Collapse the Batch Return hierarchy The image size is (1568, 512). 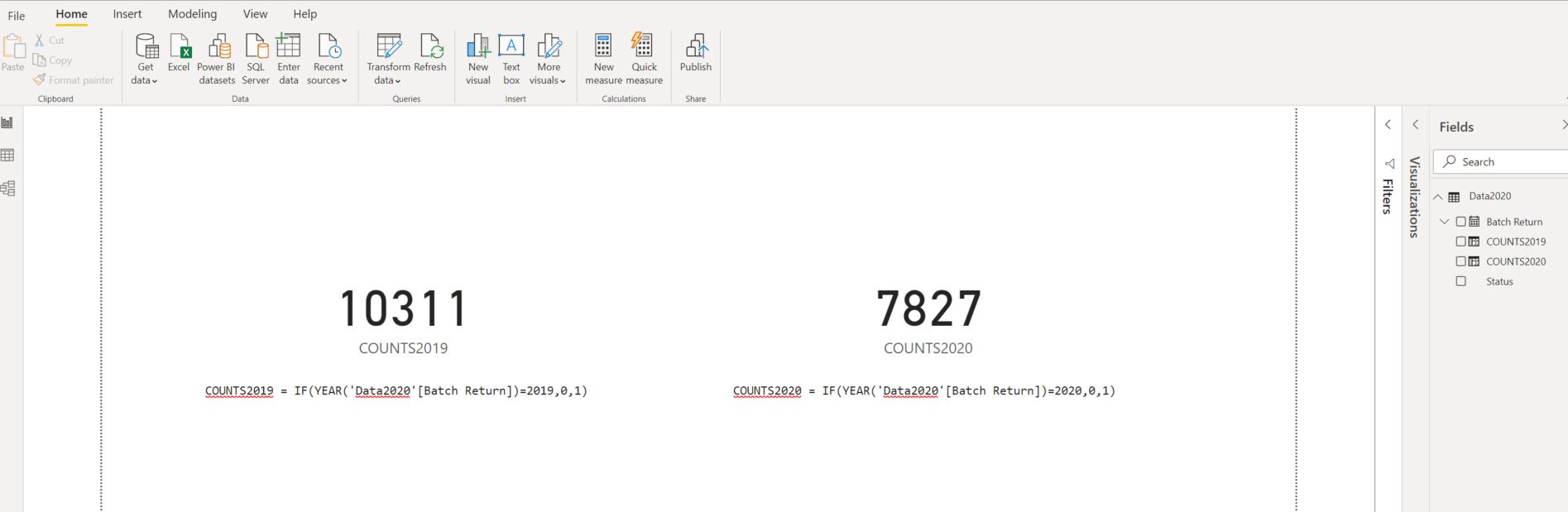pyautogui.click(x=1445, y=222)
